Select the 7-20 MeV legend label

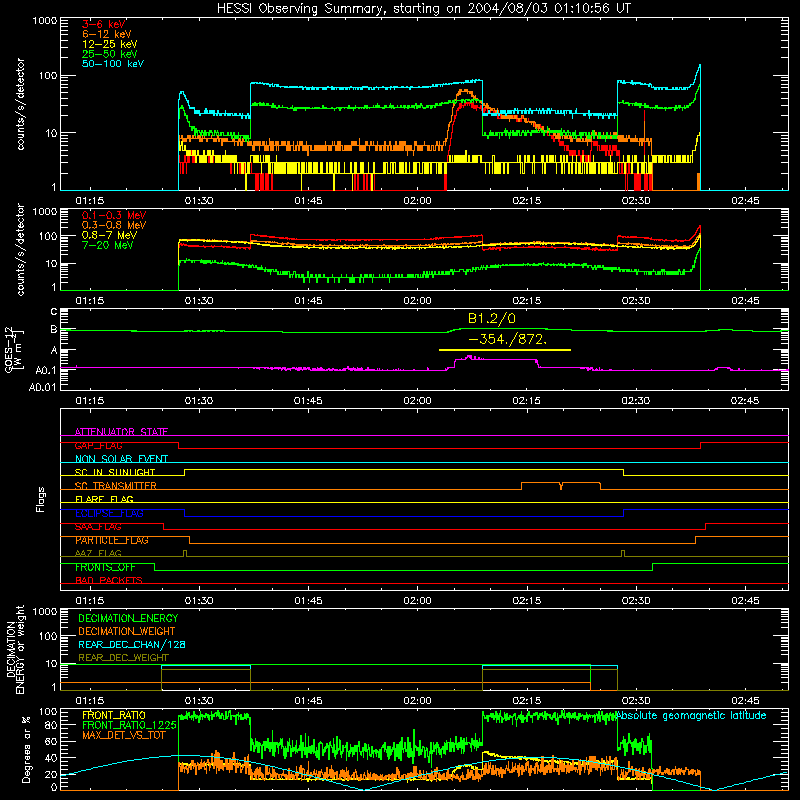pos(108,245)
